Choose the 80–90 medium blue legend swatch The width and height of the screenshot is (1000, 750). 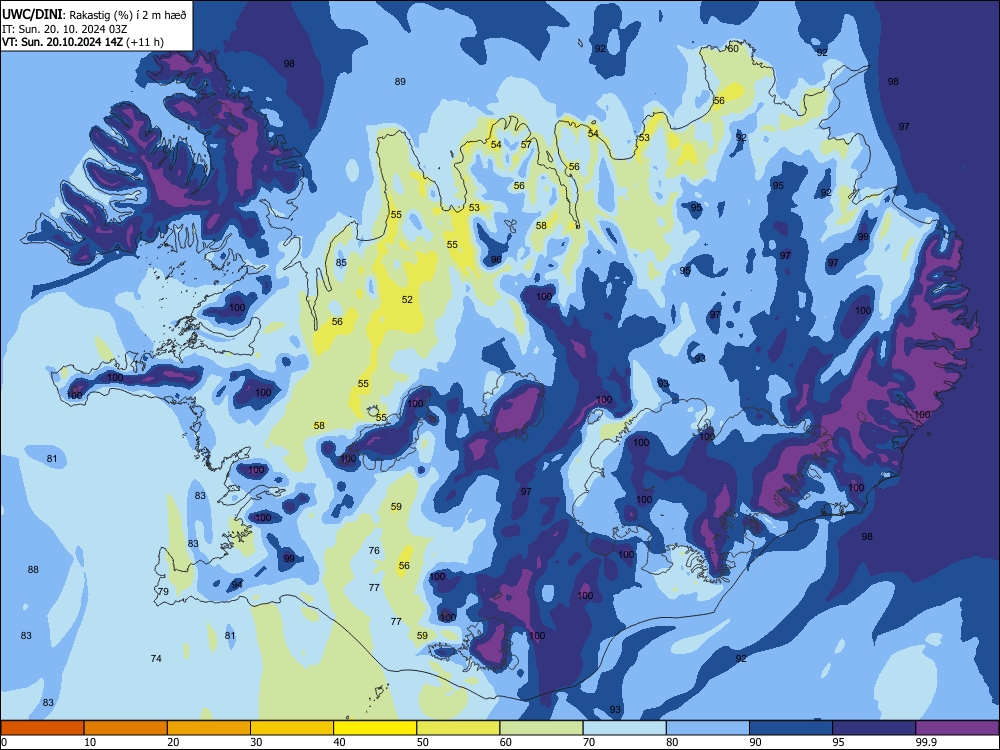coord(708,728)
